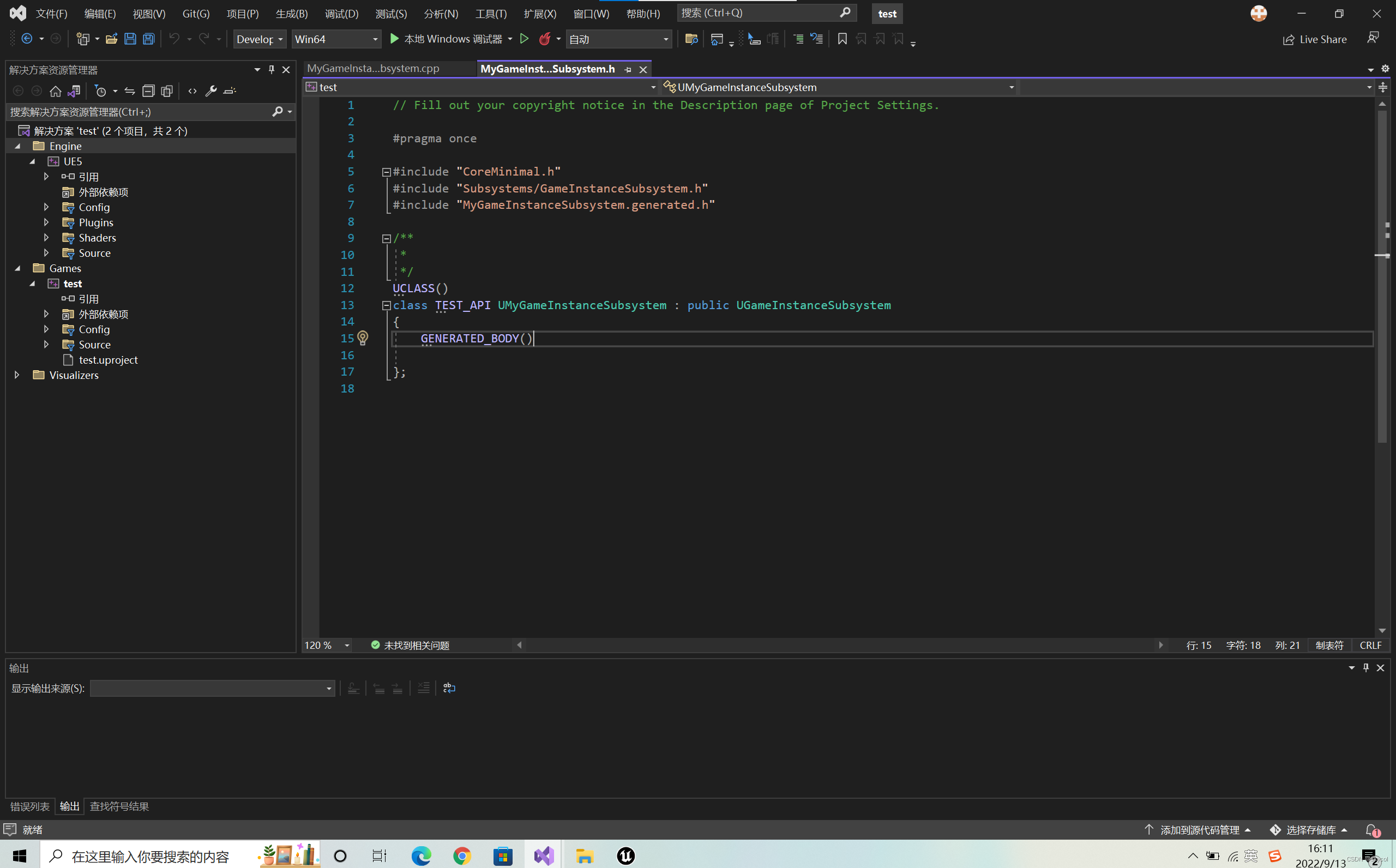This screenshot has width=1396, height=868.
Task: Click 选择存储库 in status bar
Action: click(x=1308, y=829)
